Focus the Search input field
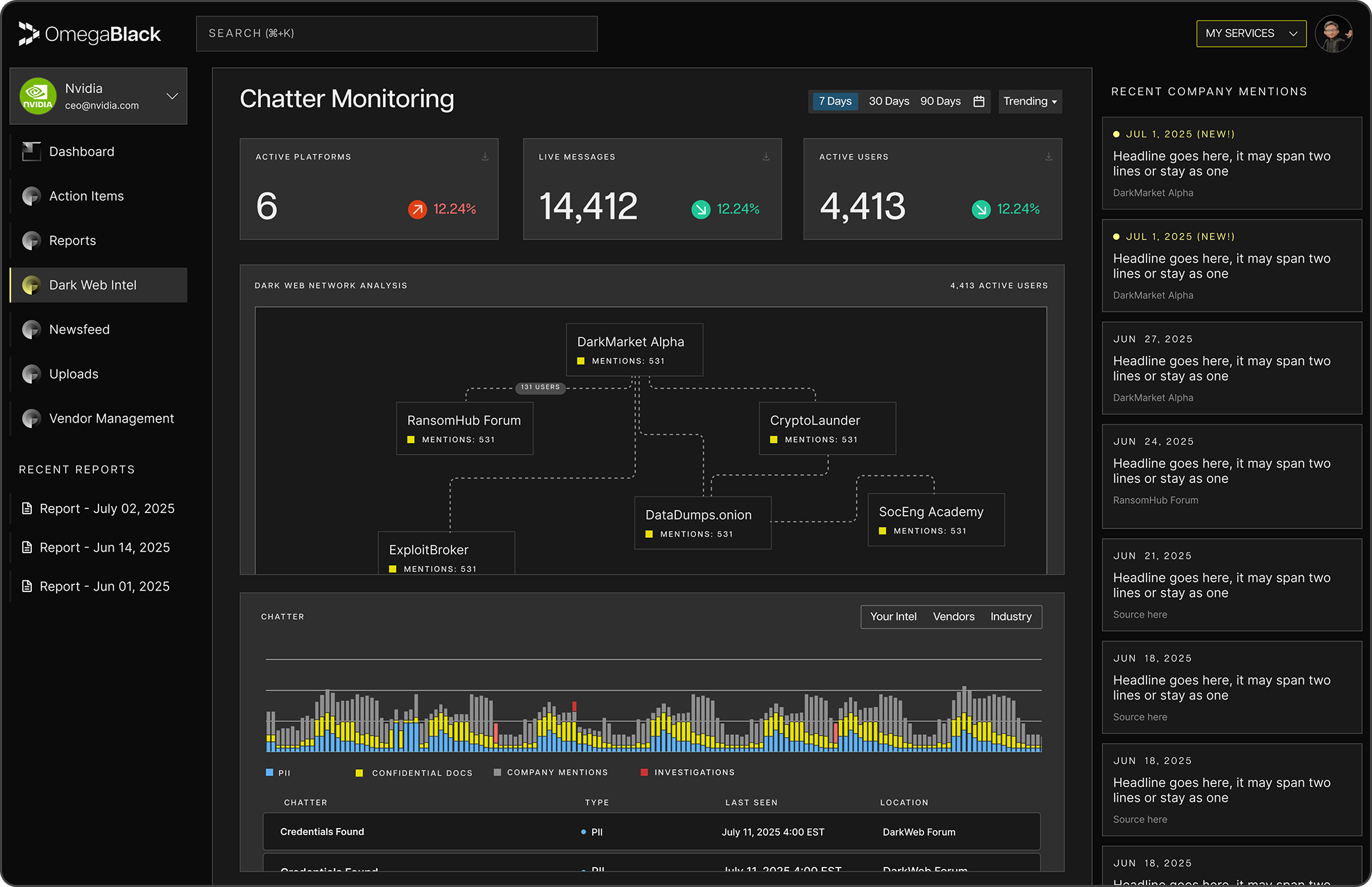 point(396,33)
